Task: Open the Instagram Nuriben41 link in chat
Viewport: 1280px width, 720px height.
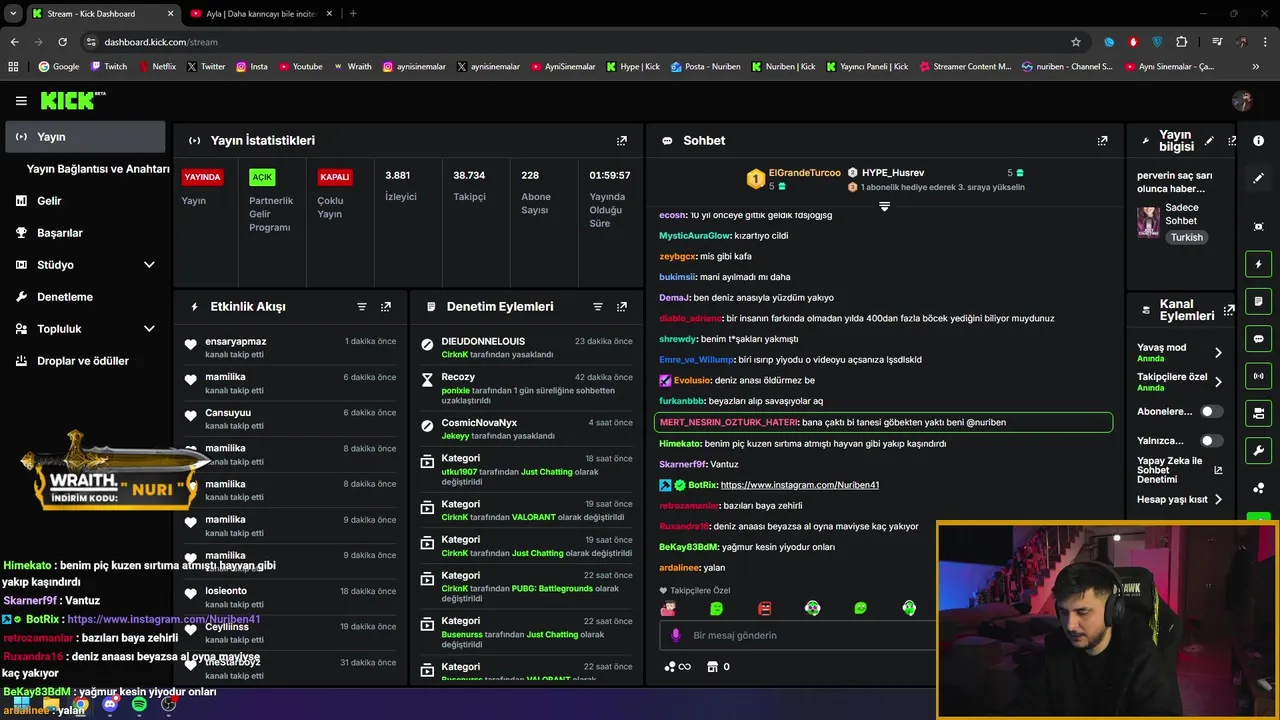Action: pos(799,485)
